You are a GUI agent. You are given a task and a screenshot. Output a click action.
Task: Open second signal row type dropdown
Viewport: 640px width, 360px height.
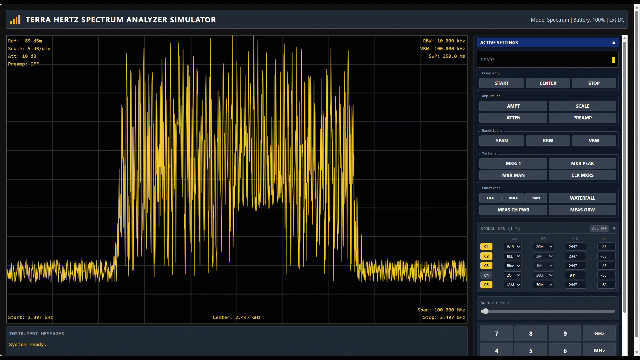pyautogui.click(x=513, y=256)
